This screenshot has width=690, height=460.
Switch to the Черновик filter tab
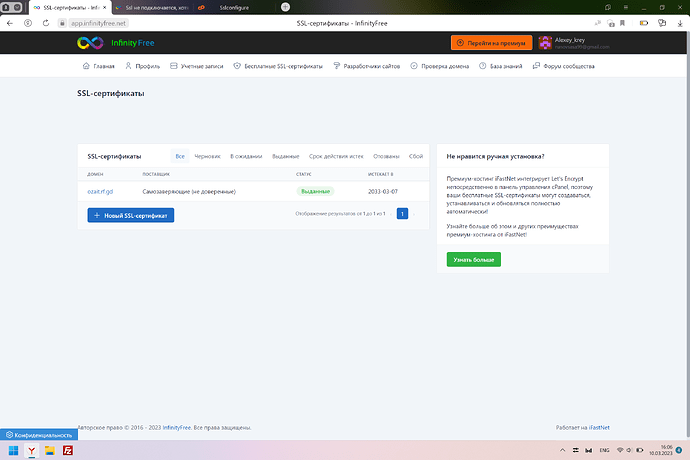pos(207,156)
